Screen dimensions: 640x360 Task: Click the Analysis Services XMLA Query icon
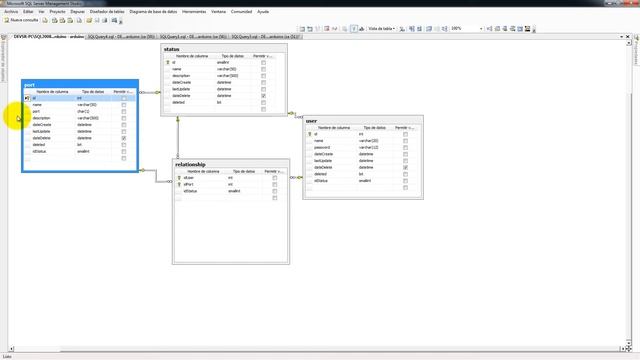70,20
